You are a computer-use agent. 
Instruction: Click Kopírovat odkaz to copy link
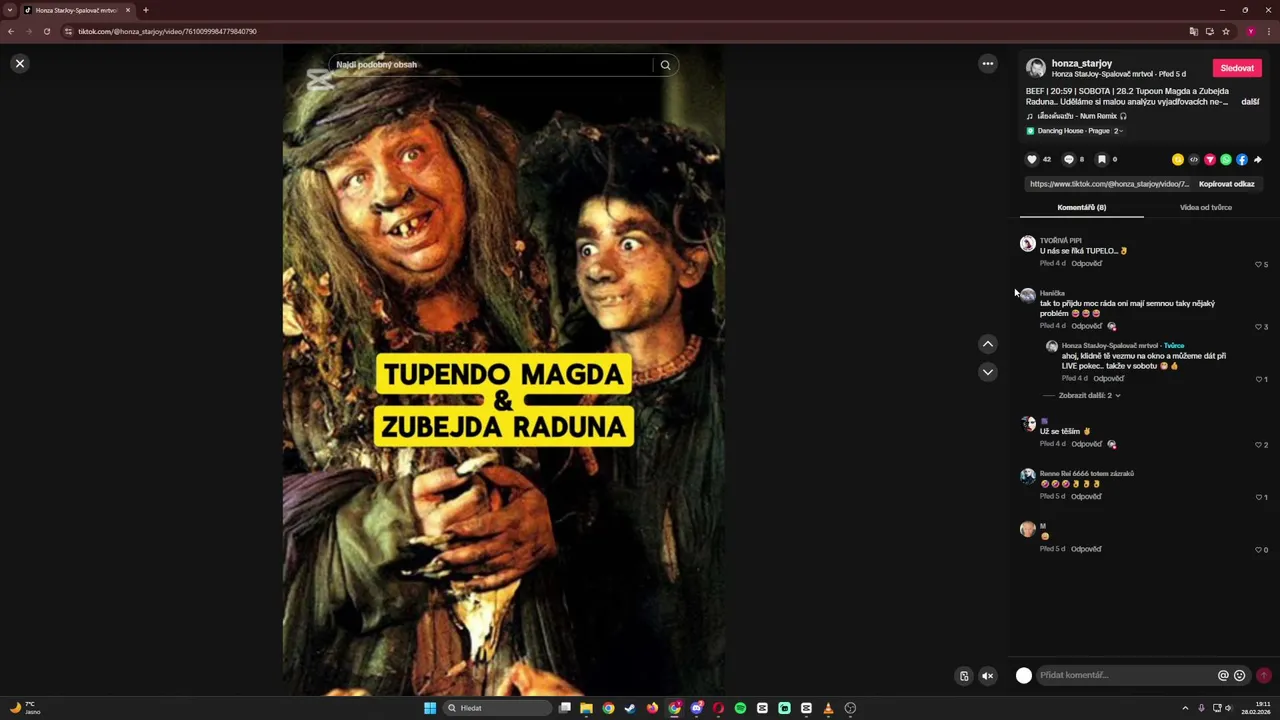pyautogui.click(x=1227, y=184)
